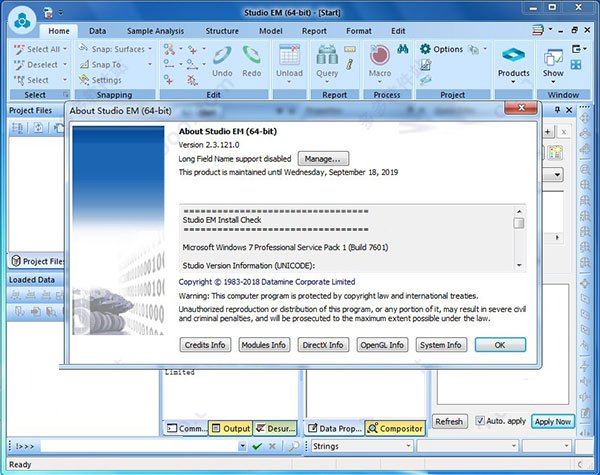Click the Redo icon in Edit group
Image resolution: width=600 pixels, height=475 pixels.
point(251,55)
